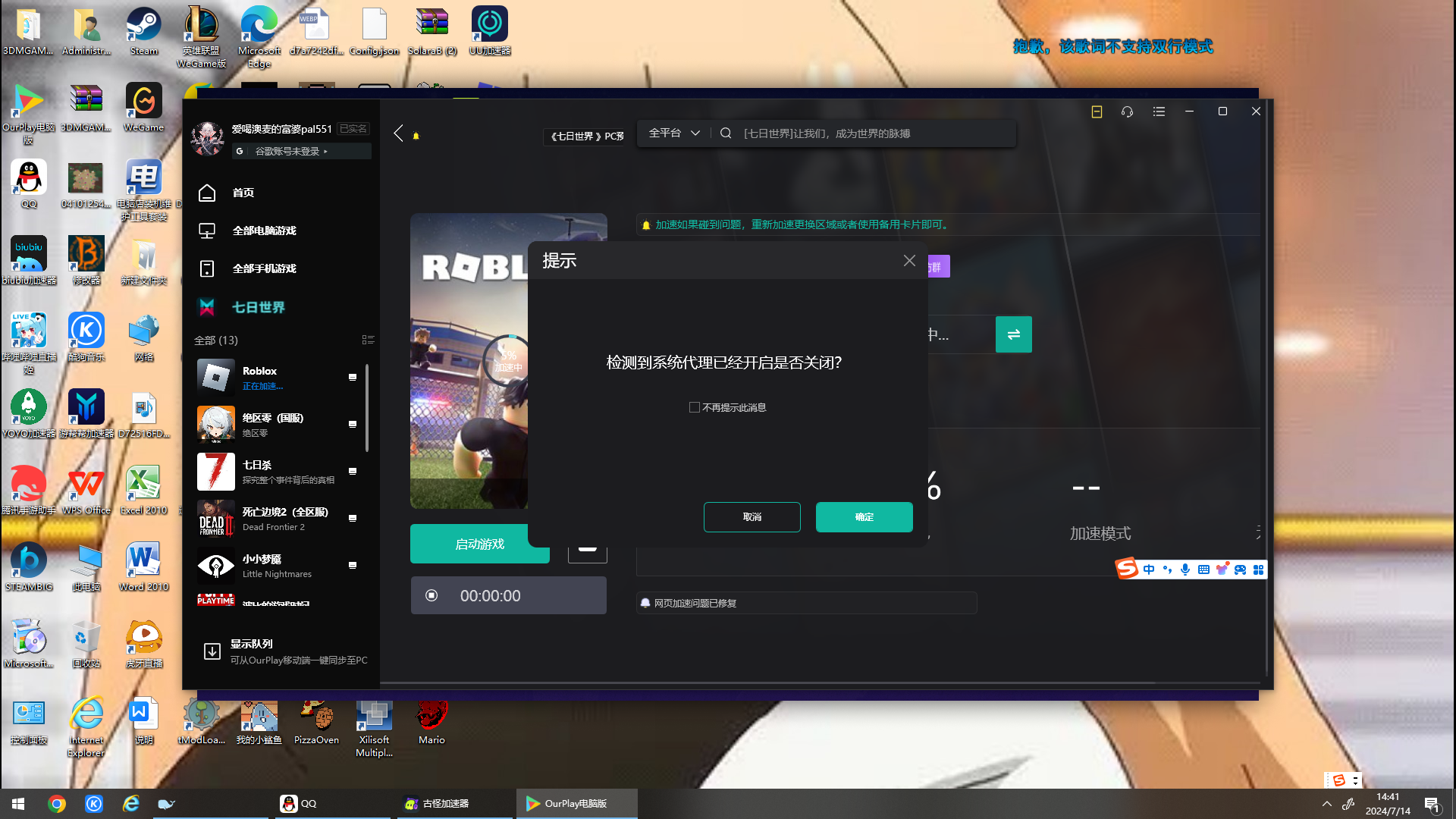
Task: Open 酷狗音乐 desktop icon
Action: coord(86,337)
